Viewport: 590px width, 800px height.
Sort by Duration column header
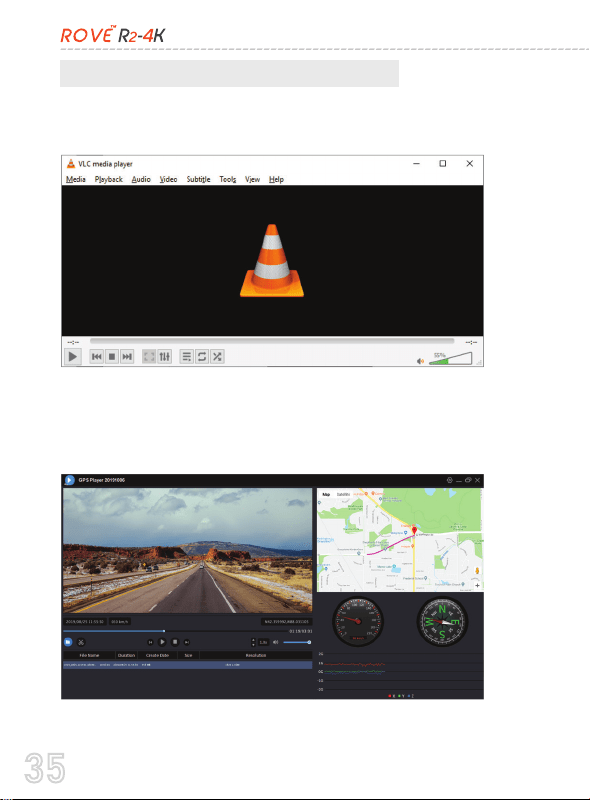127,655
